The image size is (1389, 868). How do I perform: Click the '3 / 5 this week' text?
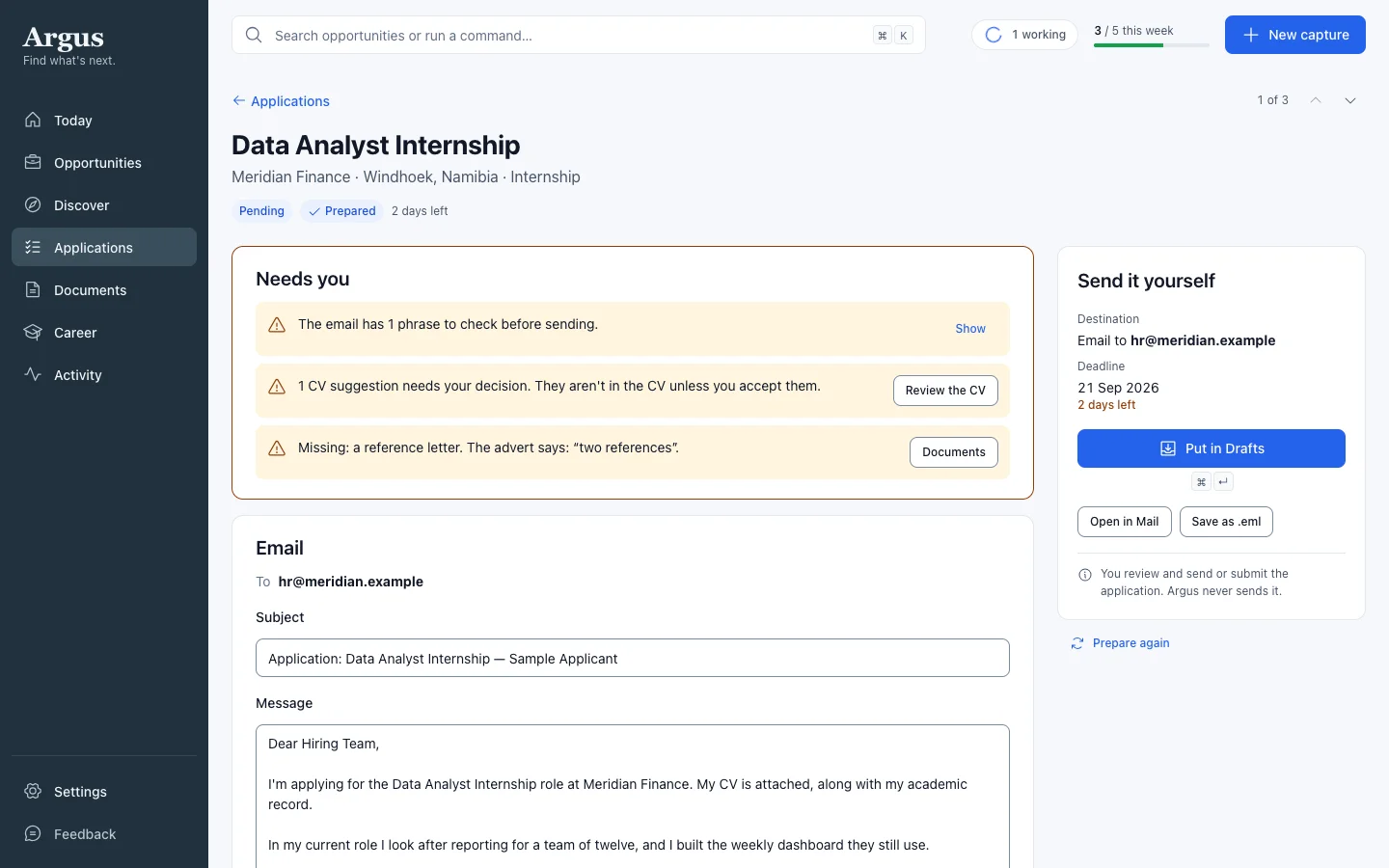(1133, 31)
